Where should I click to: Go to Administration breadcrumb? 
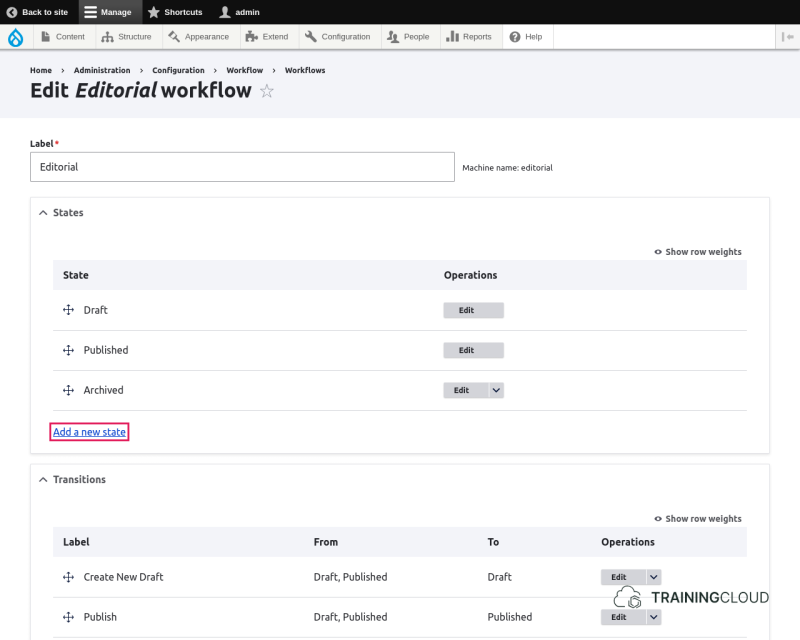click(102, 70)
